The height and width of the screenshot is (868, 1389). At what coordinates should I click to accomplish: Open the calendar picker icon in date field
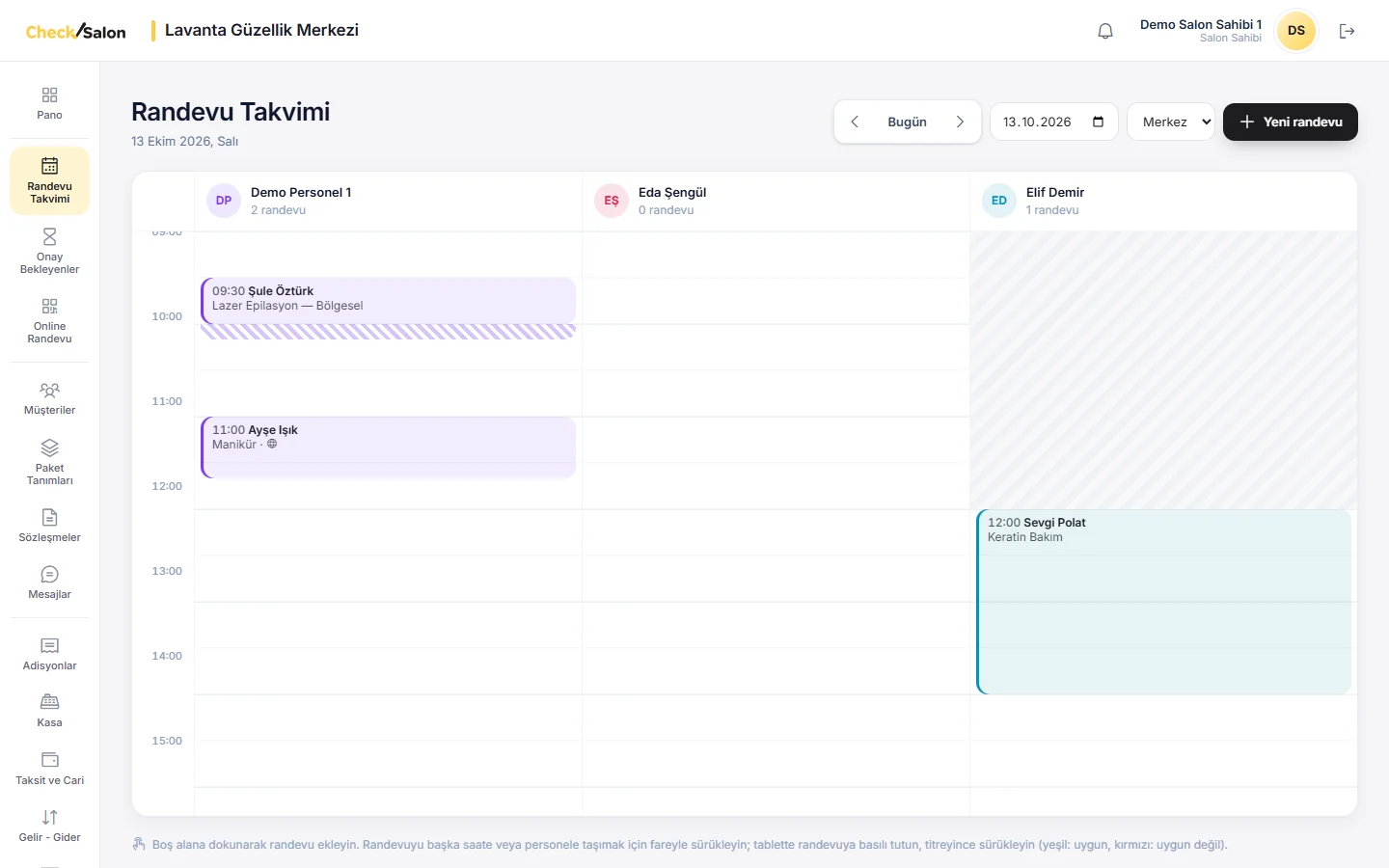point(1098,122)
